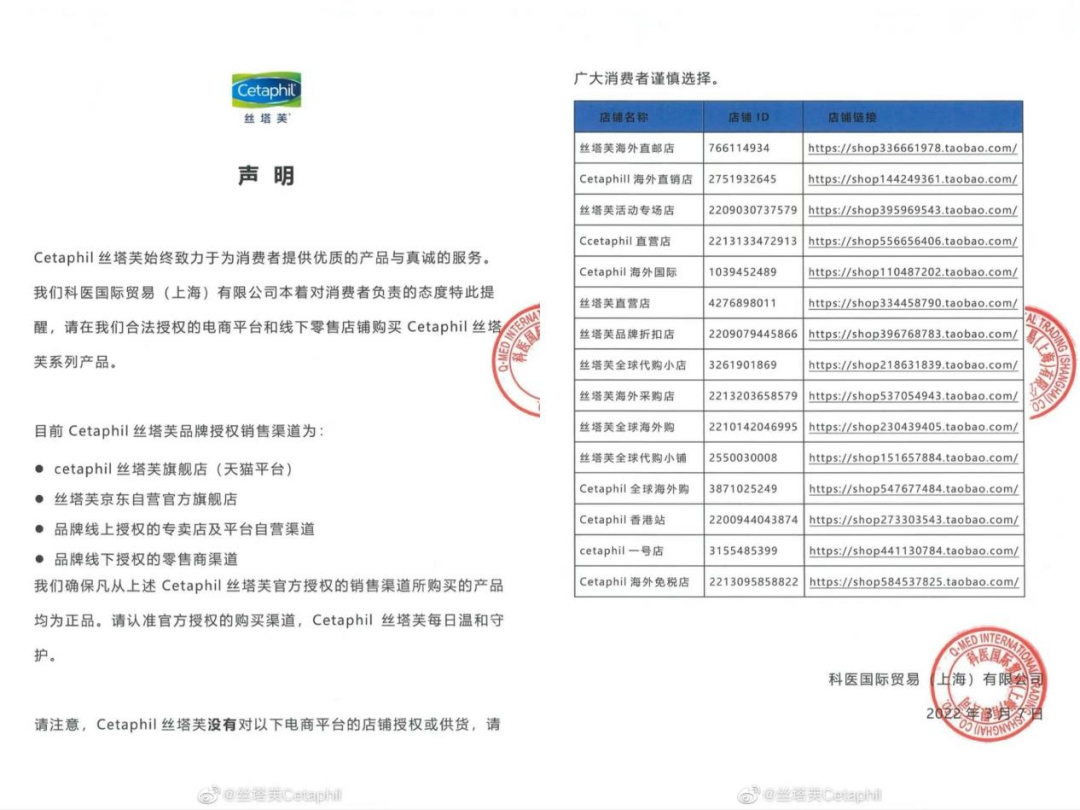The height and width of the screenshot is (810, 1080).
Task: Click the Weibo watermark under the right page
Action: tap(809, 795)
